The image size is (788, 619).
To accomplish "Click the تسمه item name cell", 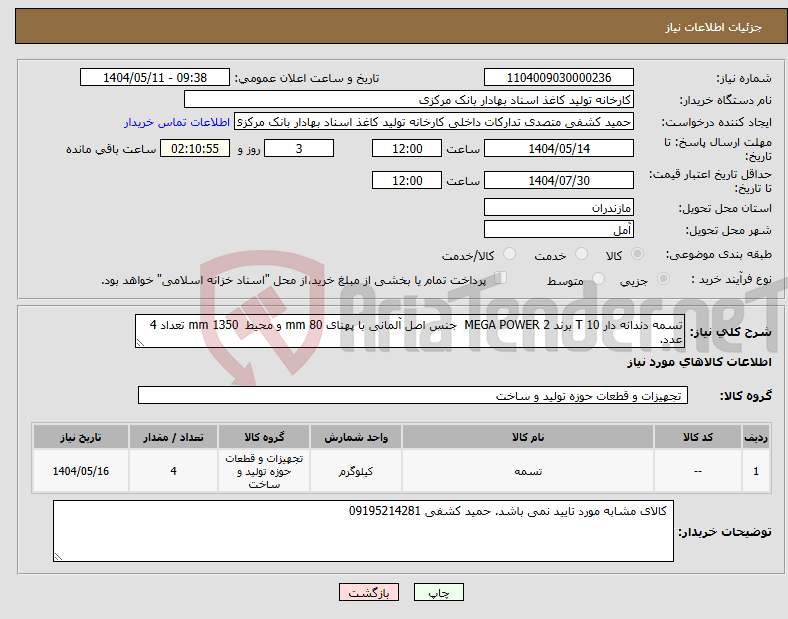I will point(527,471).
